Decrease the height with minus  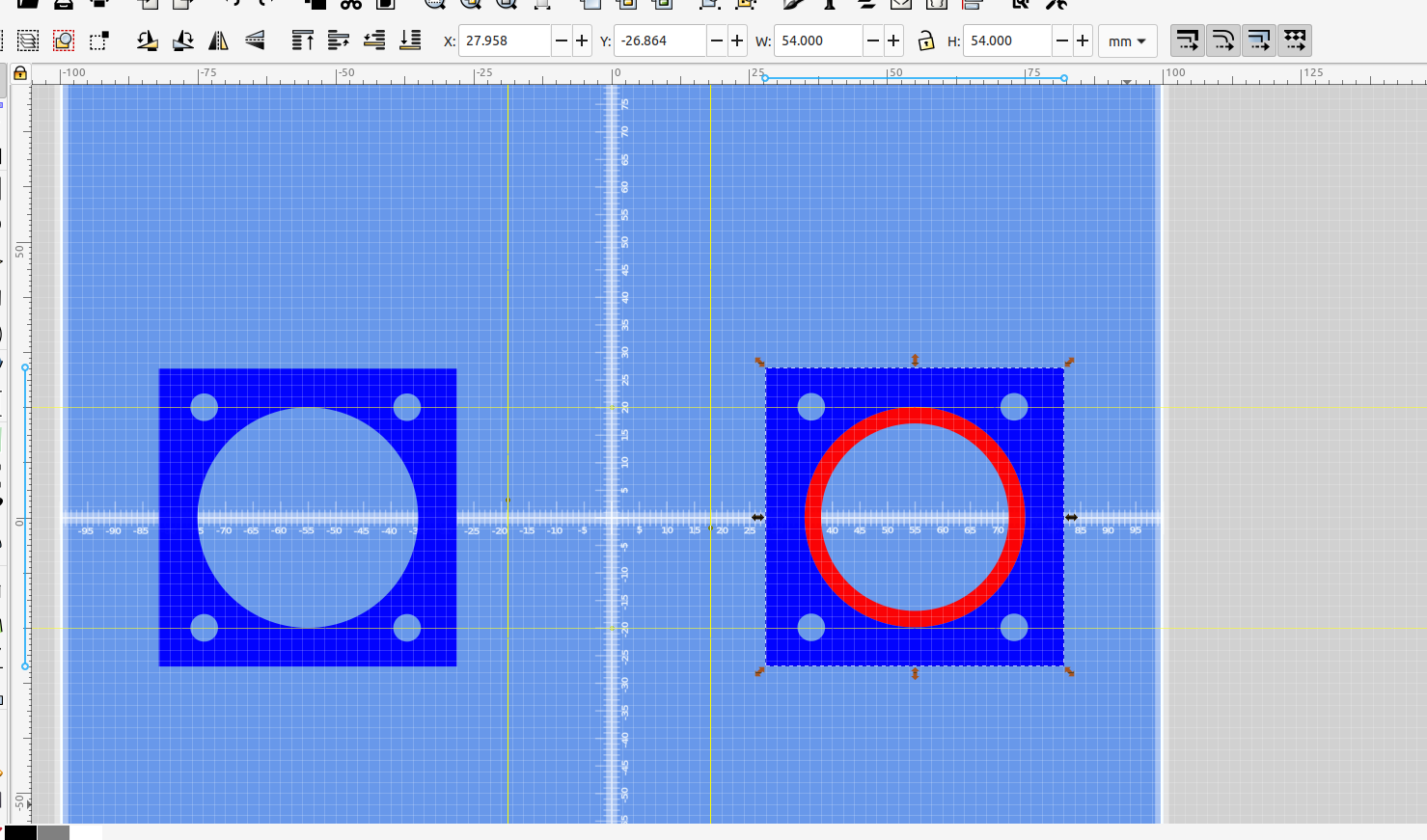pyautogui.click(x=1062, y=41)
